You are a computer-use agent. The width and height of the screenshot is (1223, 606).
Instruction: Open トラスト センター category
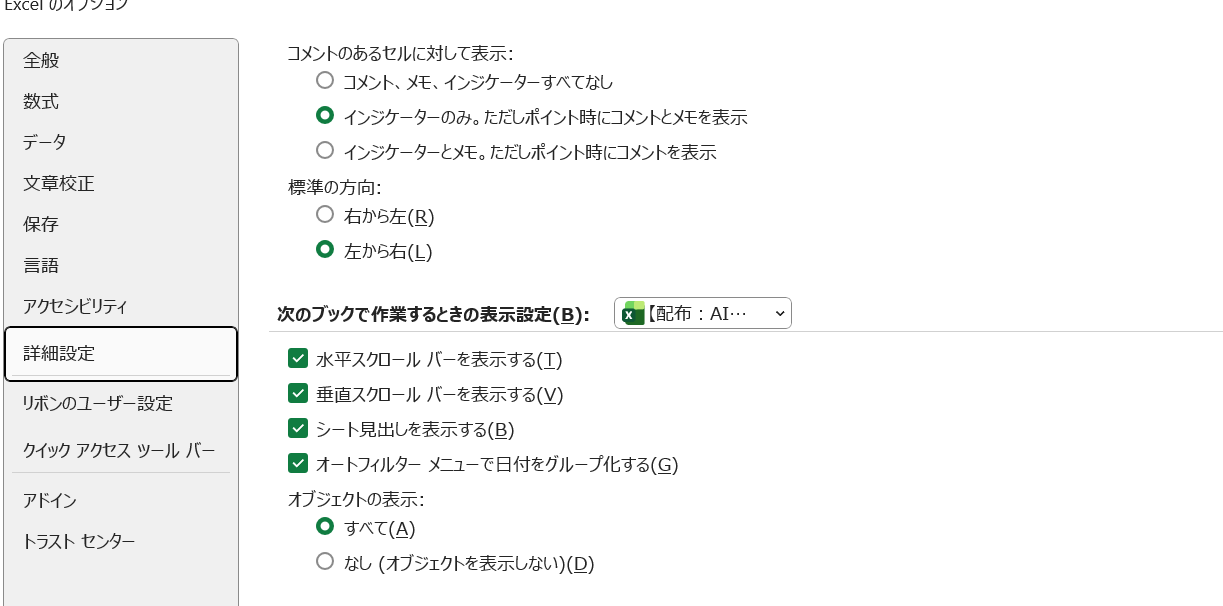click(x=79, y=541)
